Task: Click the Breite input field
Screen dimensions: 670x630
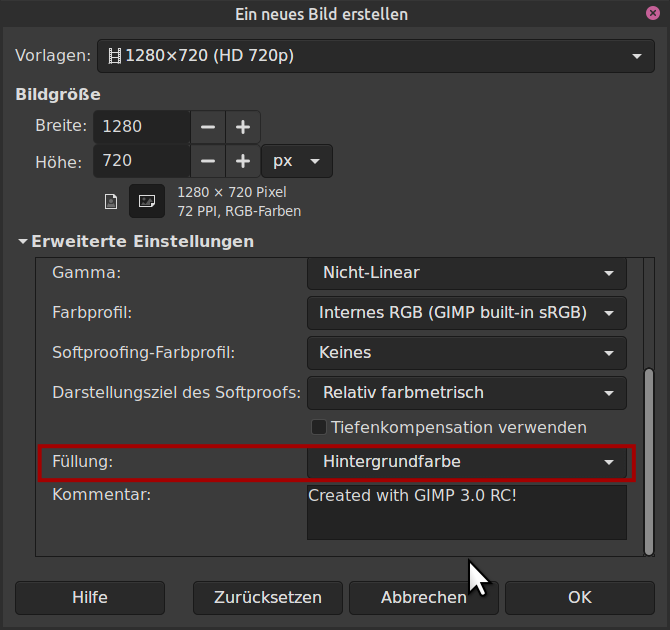Action: (x=142, y=127)
